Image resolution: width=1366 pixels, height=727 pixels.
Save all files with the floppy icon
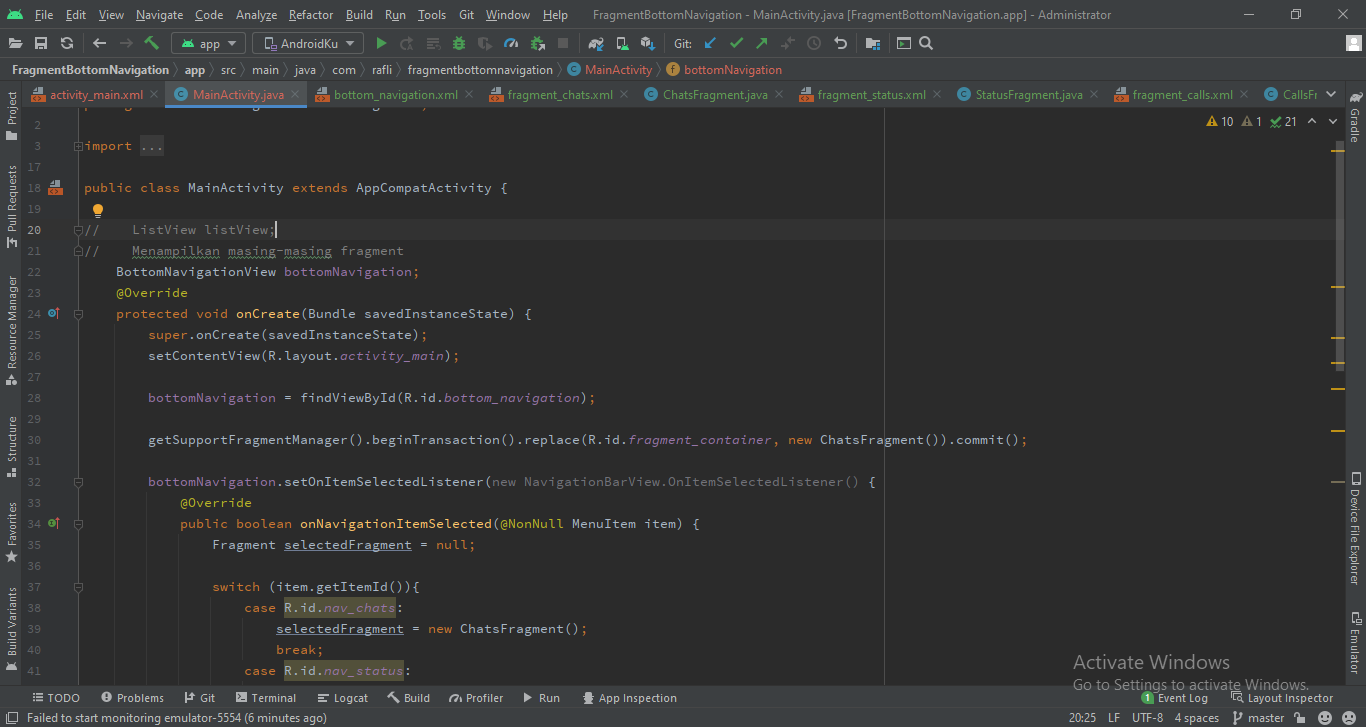click(x=41, y=43)
